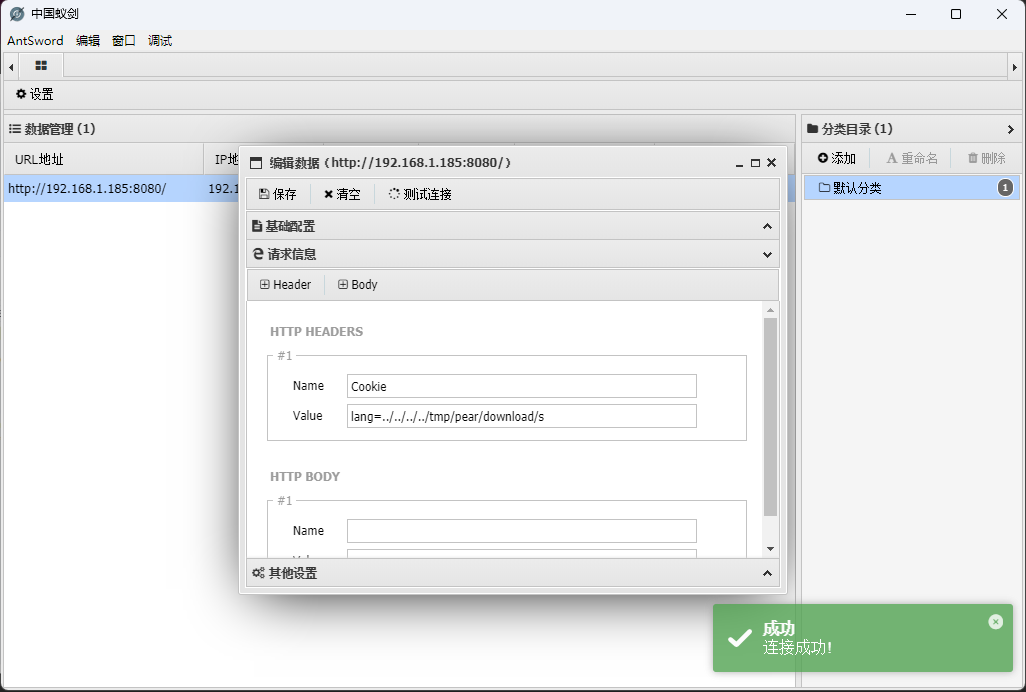Collapse the 分类目录 panel arrow

[1010, 130]
